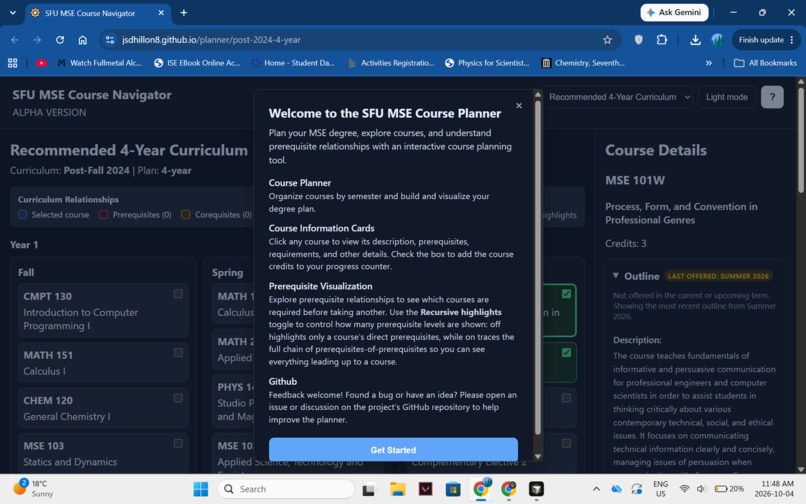806x504 pixels.
Task: Show more bookmarks with the chevron
Action: click(708, 63)
